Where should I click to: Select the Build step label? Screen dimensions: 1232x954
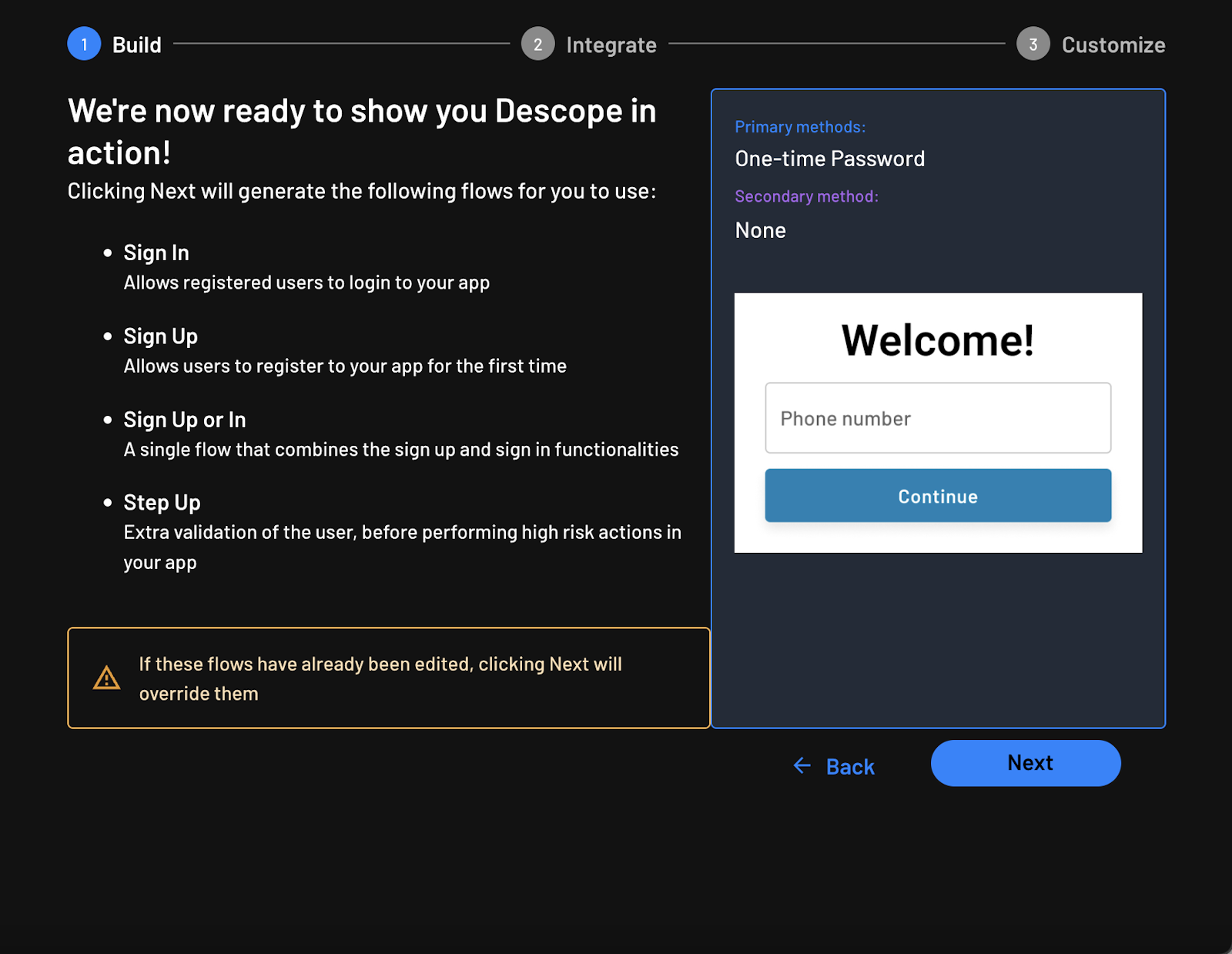(x=136, y=44)
